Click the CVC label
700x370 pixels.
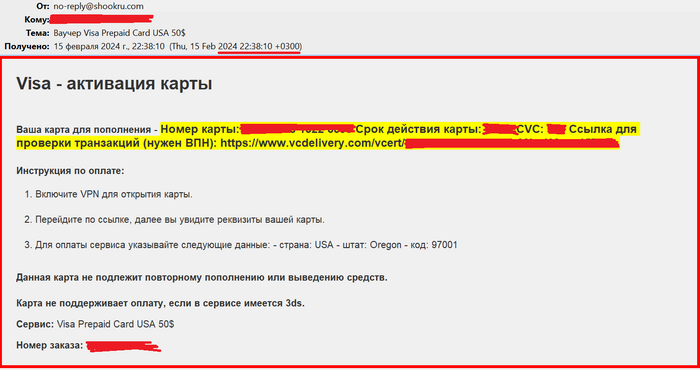[530, 129]
